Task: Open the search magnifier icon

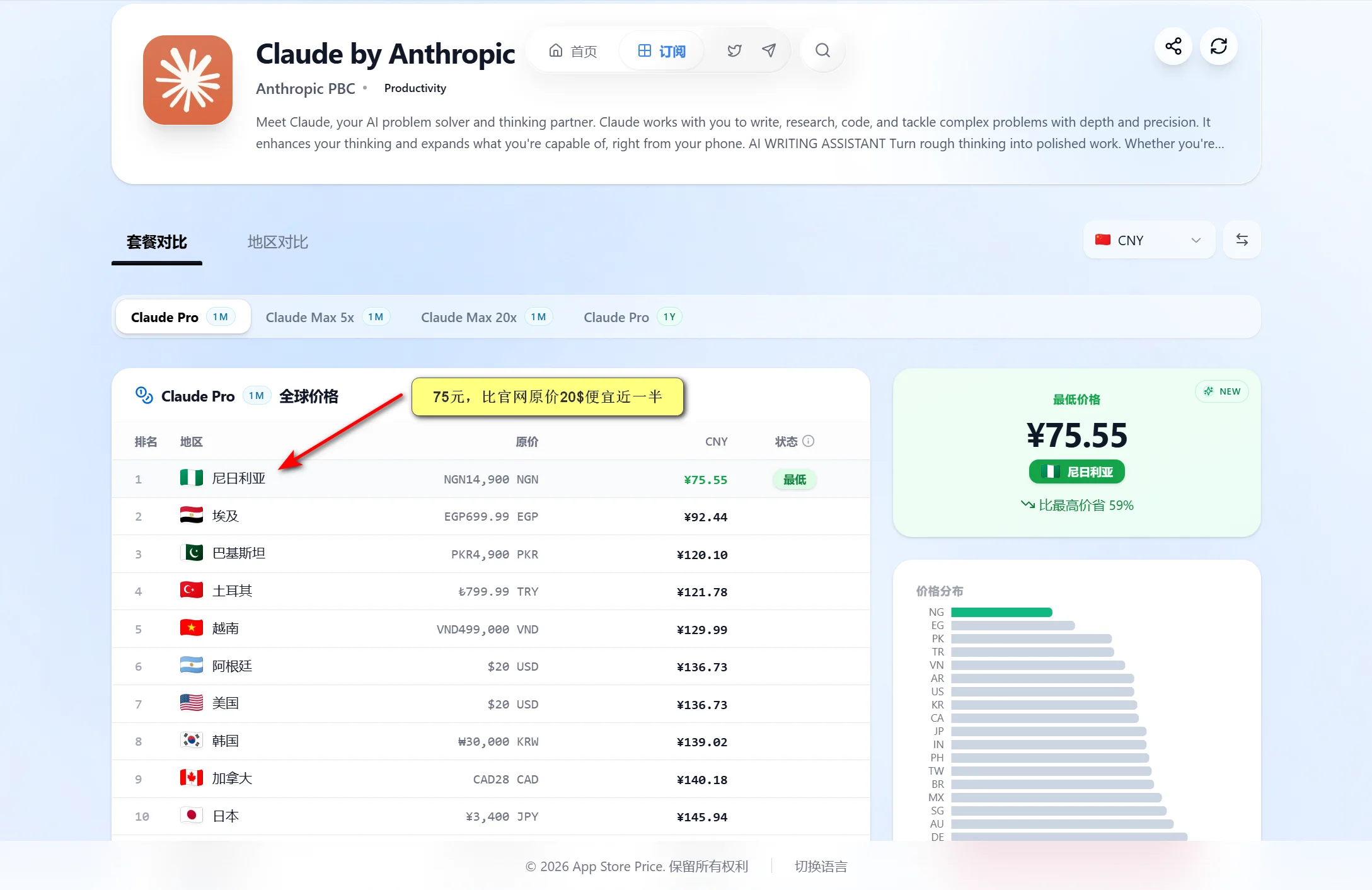Action: [822, 50]
